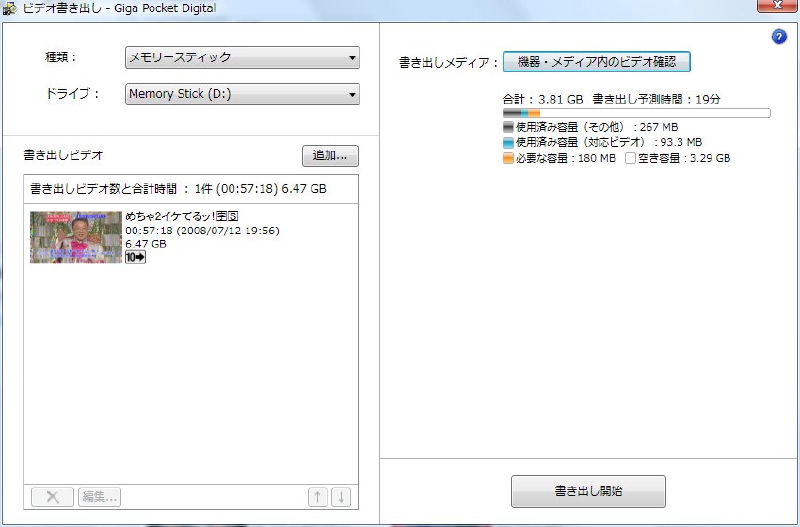The image size is (800, 527).
Task: Click the 編集... button
Action: pyautogui.click(x=99, y=496)
